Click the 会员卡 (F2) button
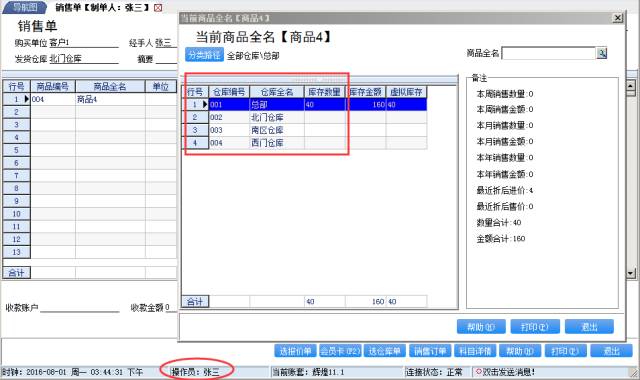The image size is (640, 380). [x=340, y=351]
